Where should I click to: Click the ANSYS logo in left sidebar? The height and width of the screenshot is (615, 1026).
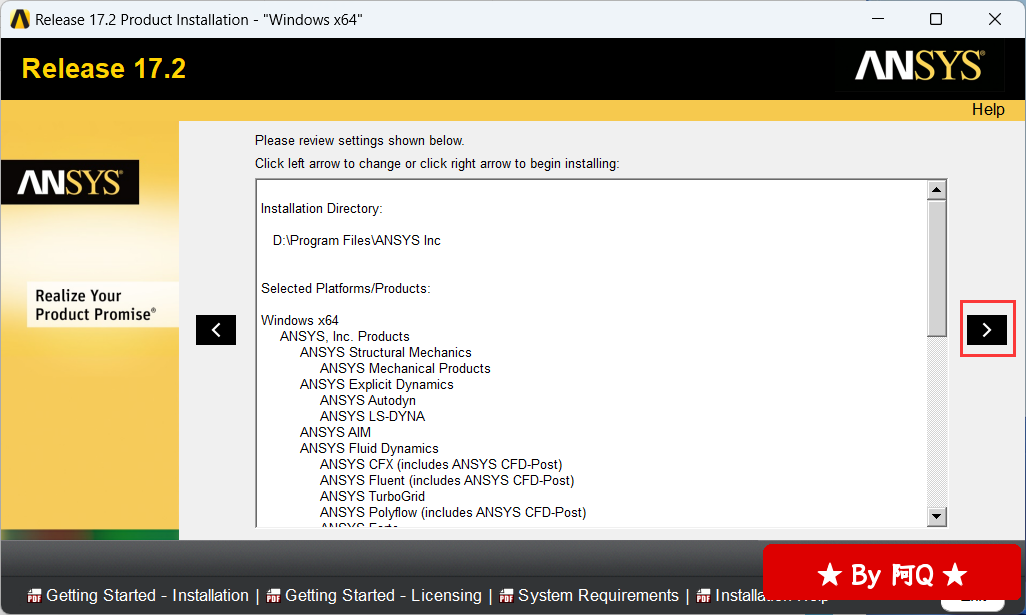pyautogui.click(x=70, y=182)
